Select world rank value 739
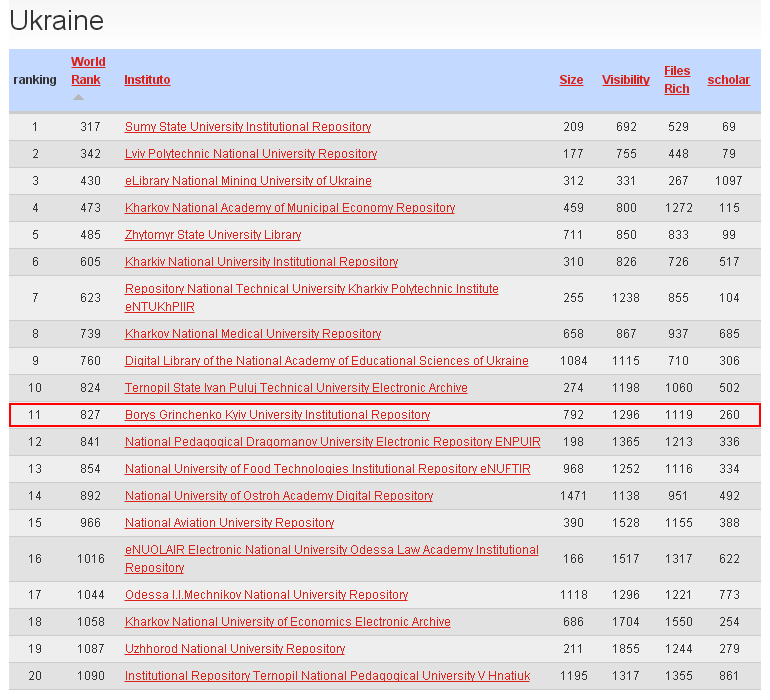 point(90,334)
